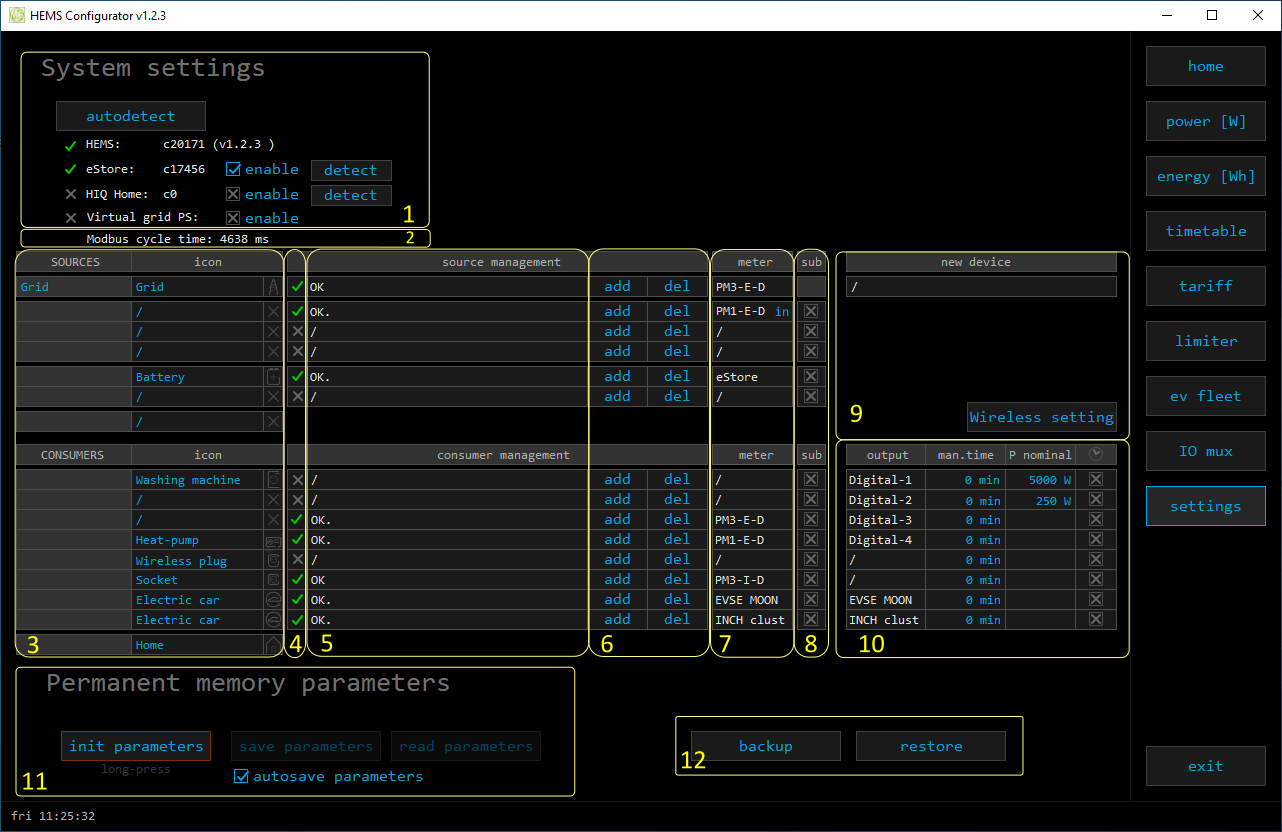The height and width of the screenshot is (832, 1282).
Task: Click the Wireless plug consumer icon
Action: (x=273, y=560)
